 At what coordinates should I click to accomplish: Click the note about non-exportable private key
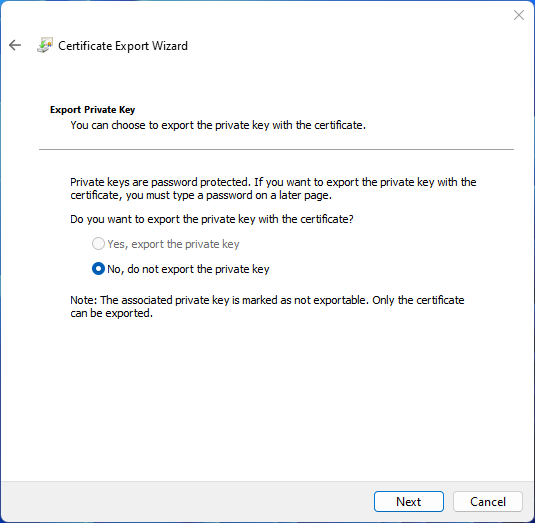(x=267, y=306)
